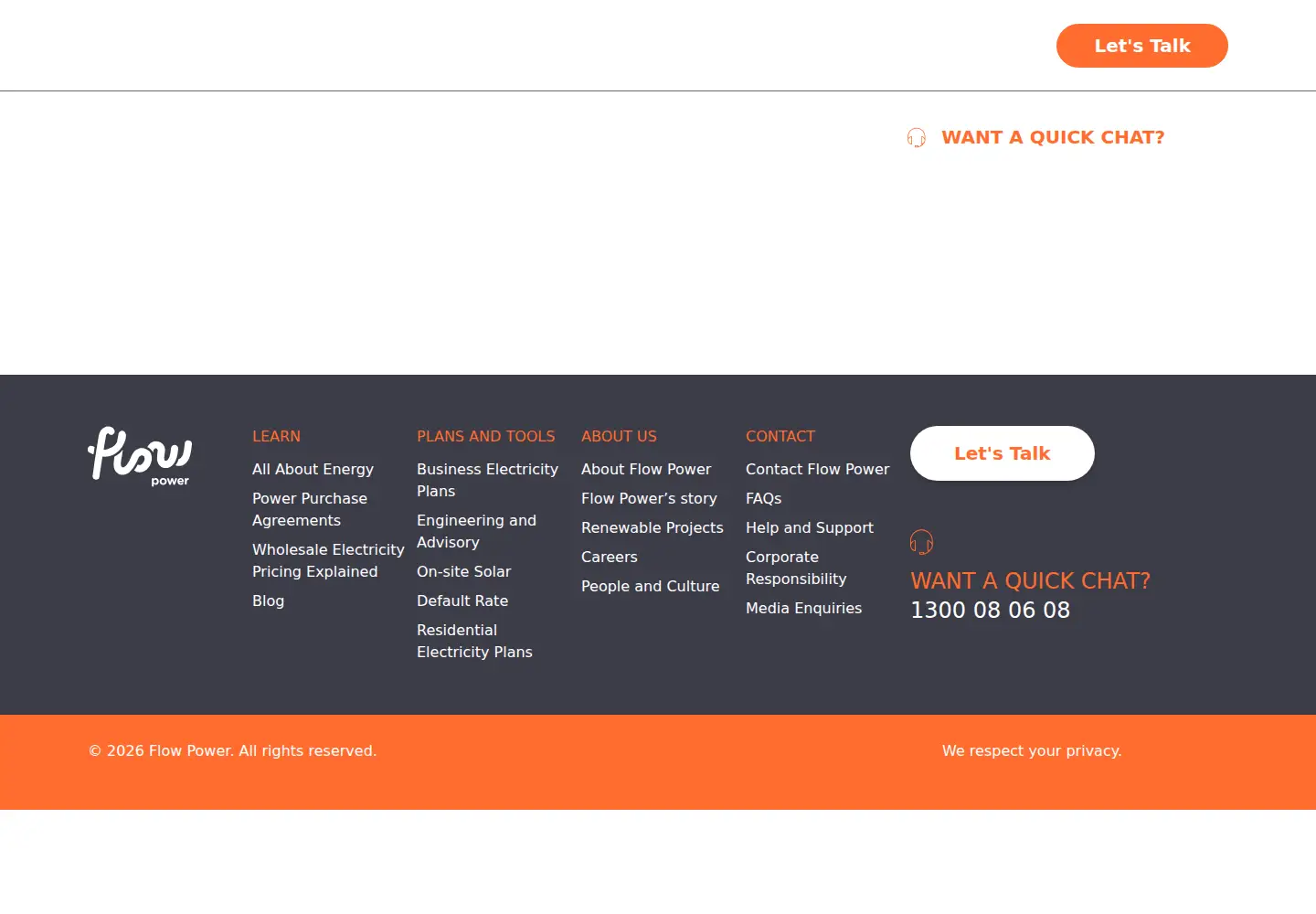Viewport: 1316px width, 914px height.
Task: Click the headset icon above the footer quick chat text
Action: (x=921, y=542)
